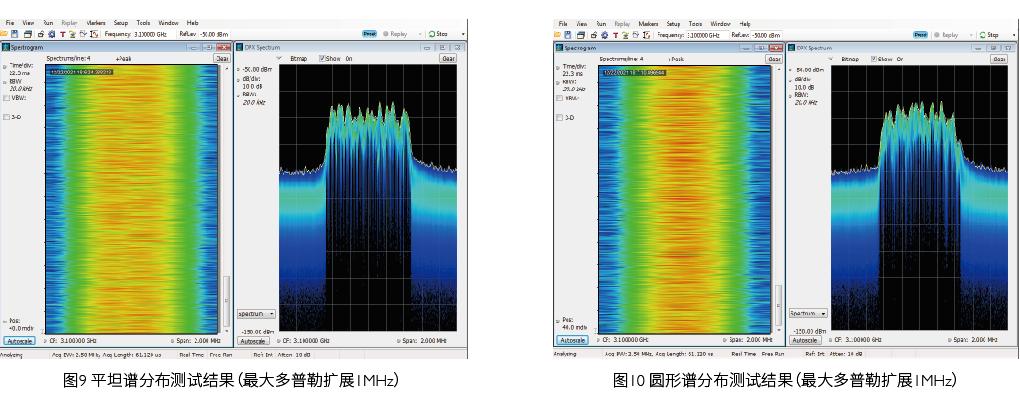Image resolution: width=1020 pixels, height=402 pixels.
Task: Click the DPX Spectrum title icon in Figure 10 window
Action: click(x=791, y=47)
